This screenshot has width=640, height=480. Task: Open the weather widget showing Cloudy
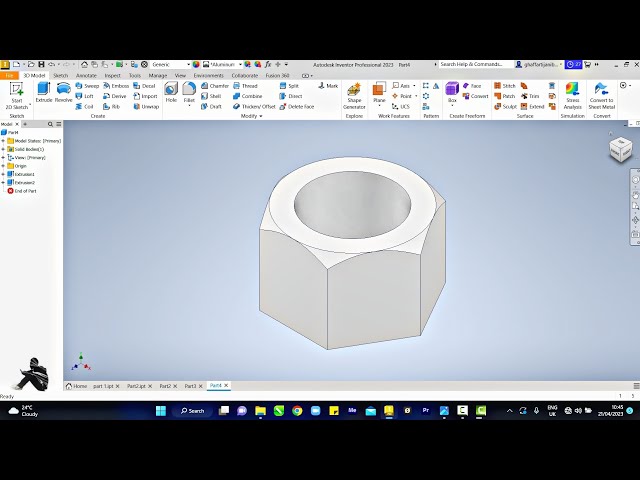pos(23,411)
